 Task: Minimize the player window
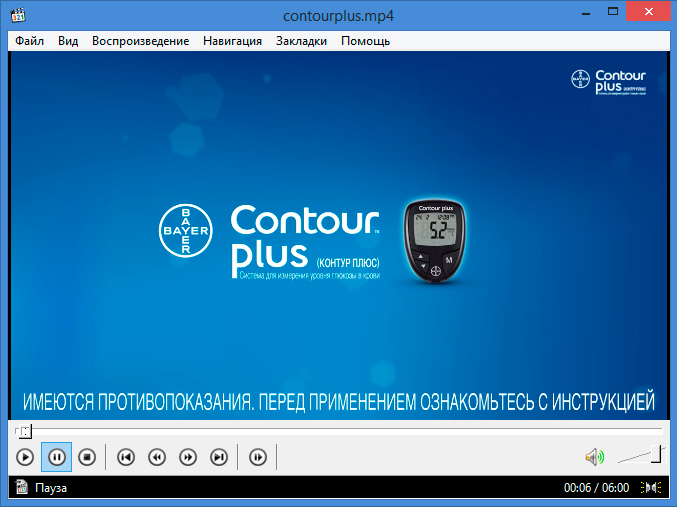point(586,13)
